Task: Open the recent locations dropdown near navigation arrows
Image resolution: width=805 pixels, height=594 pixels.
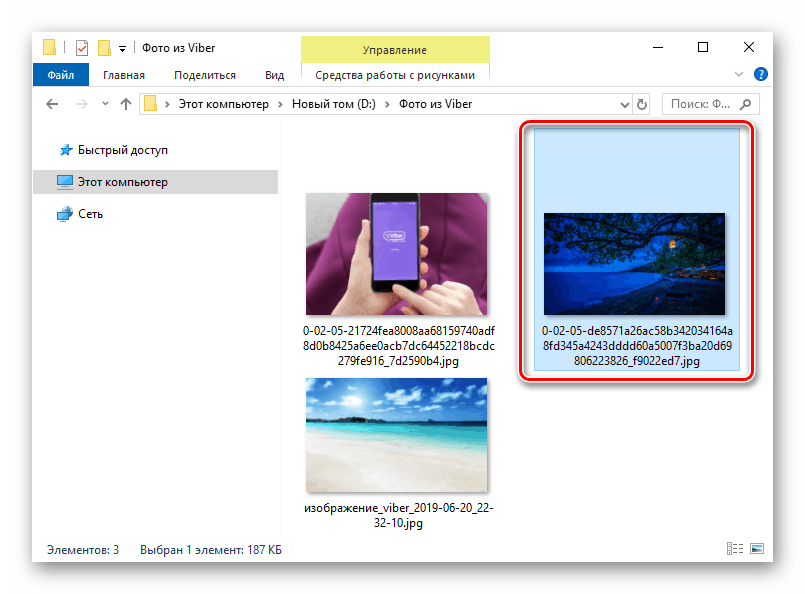Action: pos(104,103)
